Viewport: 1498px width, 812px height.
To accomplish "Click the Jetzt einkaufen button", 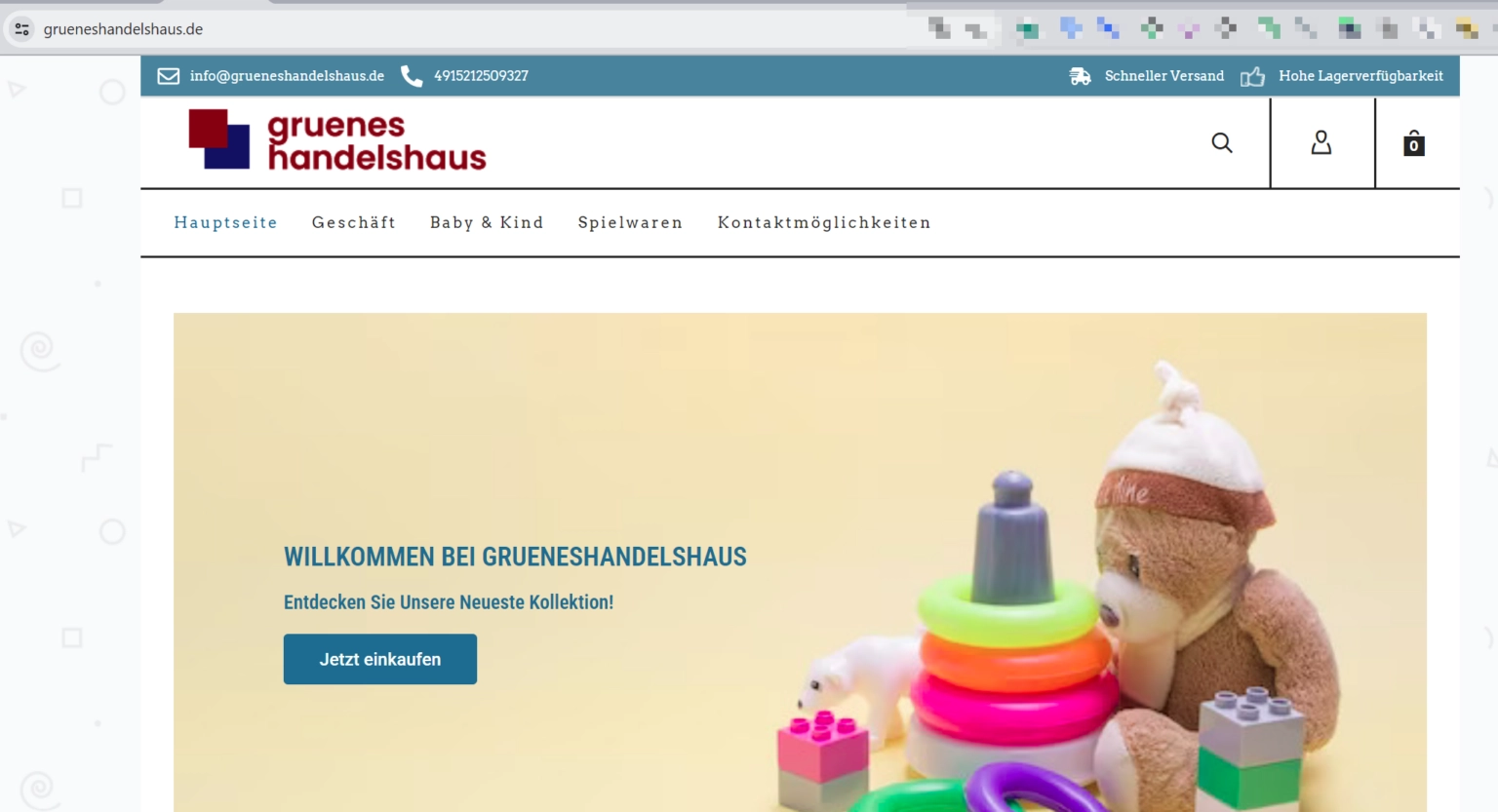I will coord(380,659).
